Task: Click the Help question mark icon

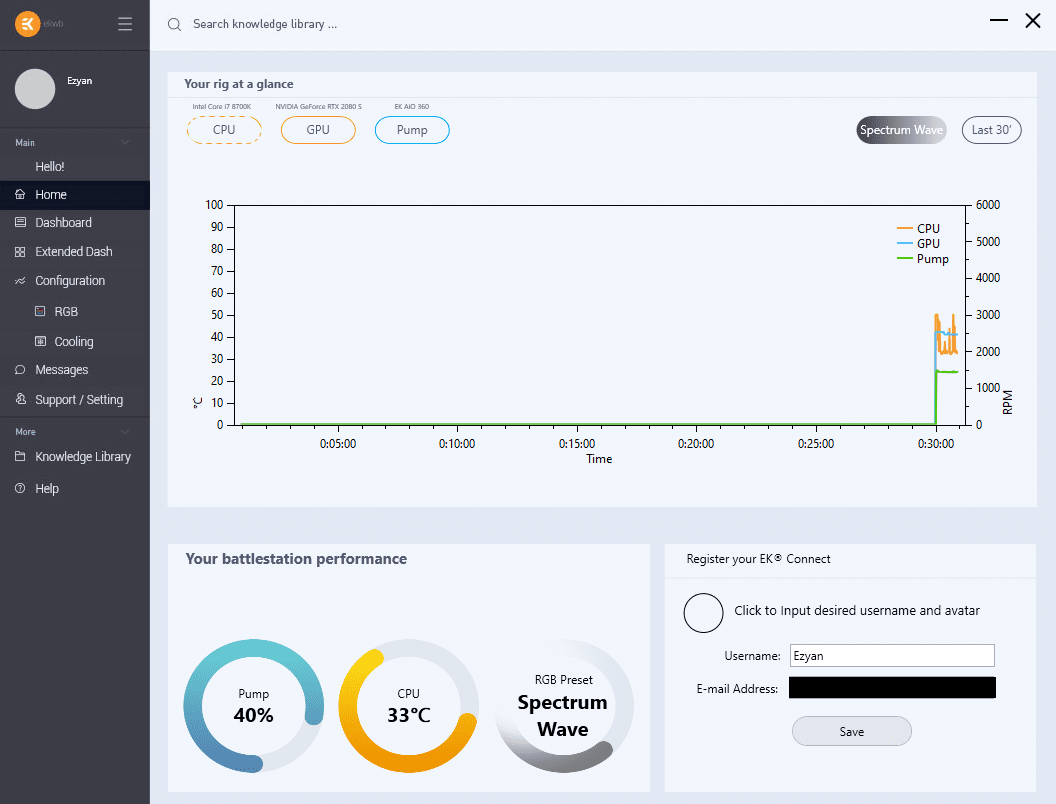Action: click(20, 488)
